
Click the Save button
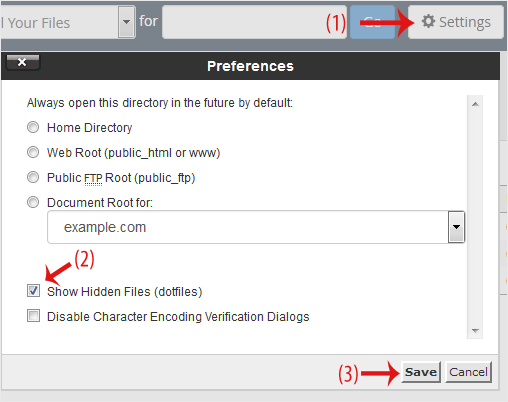tap(421, 372)
